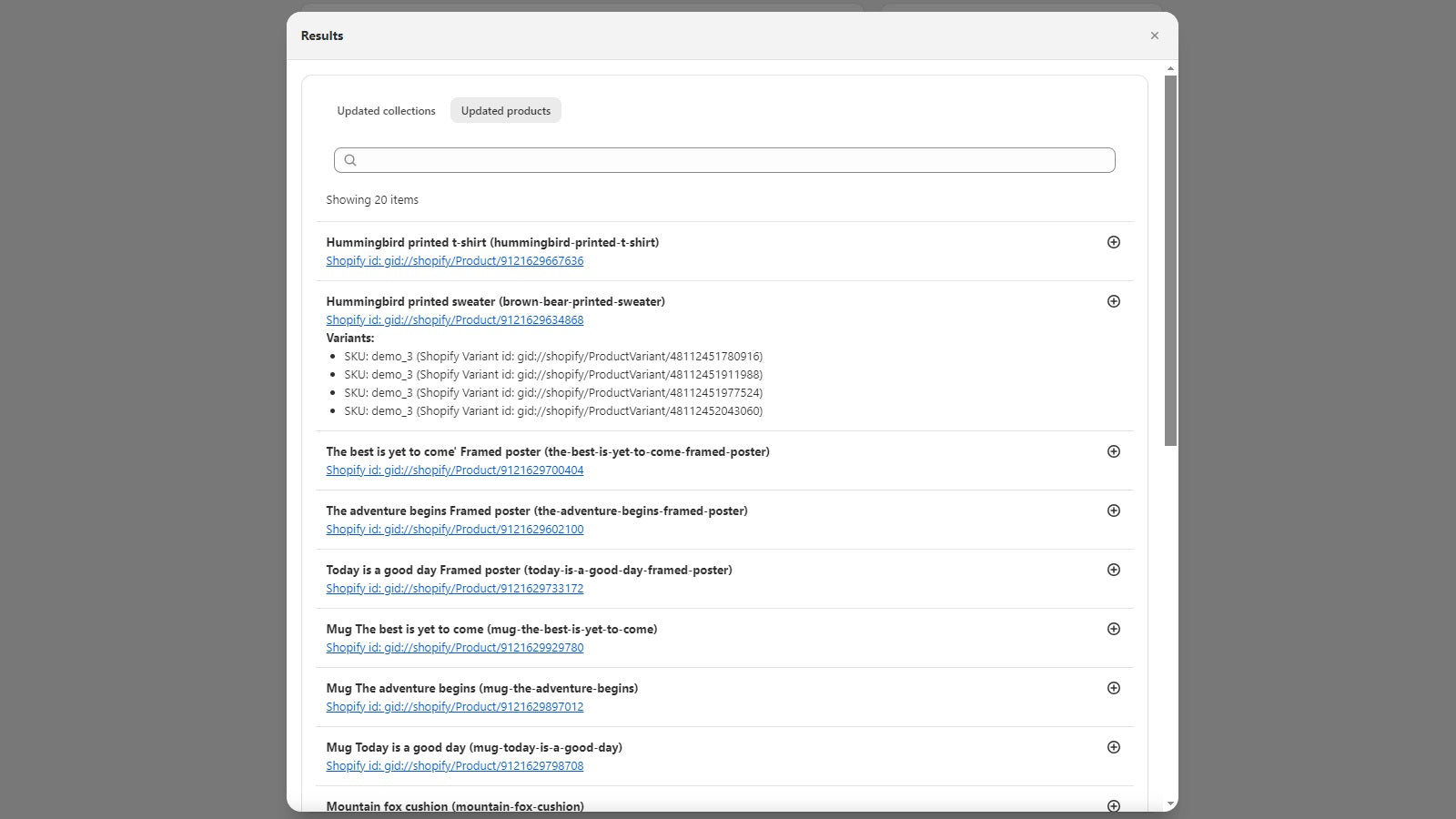Screen dimensions: 1456x819
Task: Expand 'The best is yet to come' Framed poster row
Action: pos(1113,451)
